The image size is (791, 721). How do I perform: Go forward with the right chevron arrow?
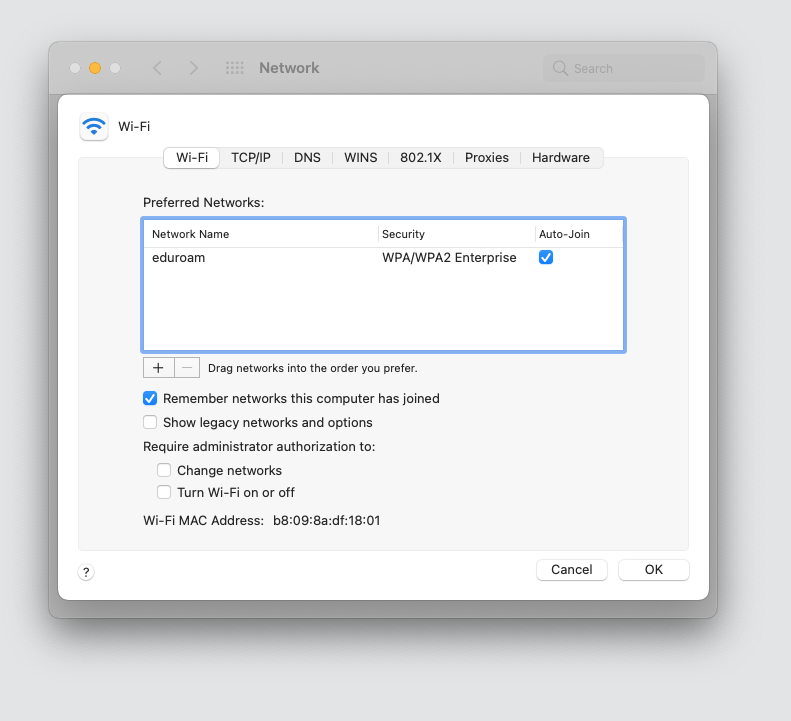(193, 68)
